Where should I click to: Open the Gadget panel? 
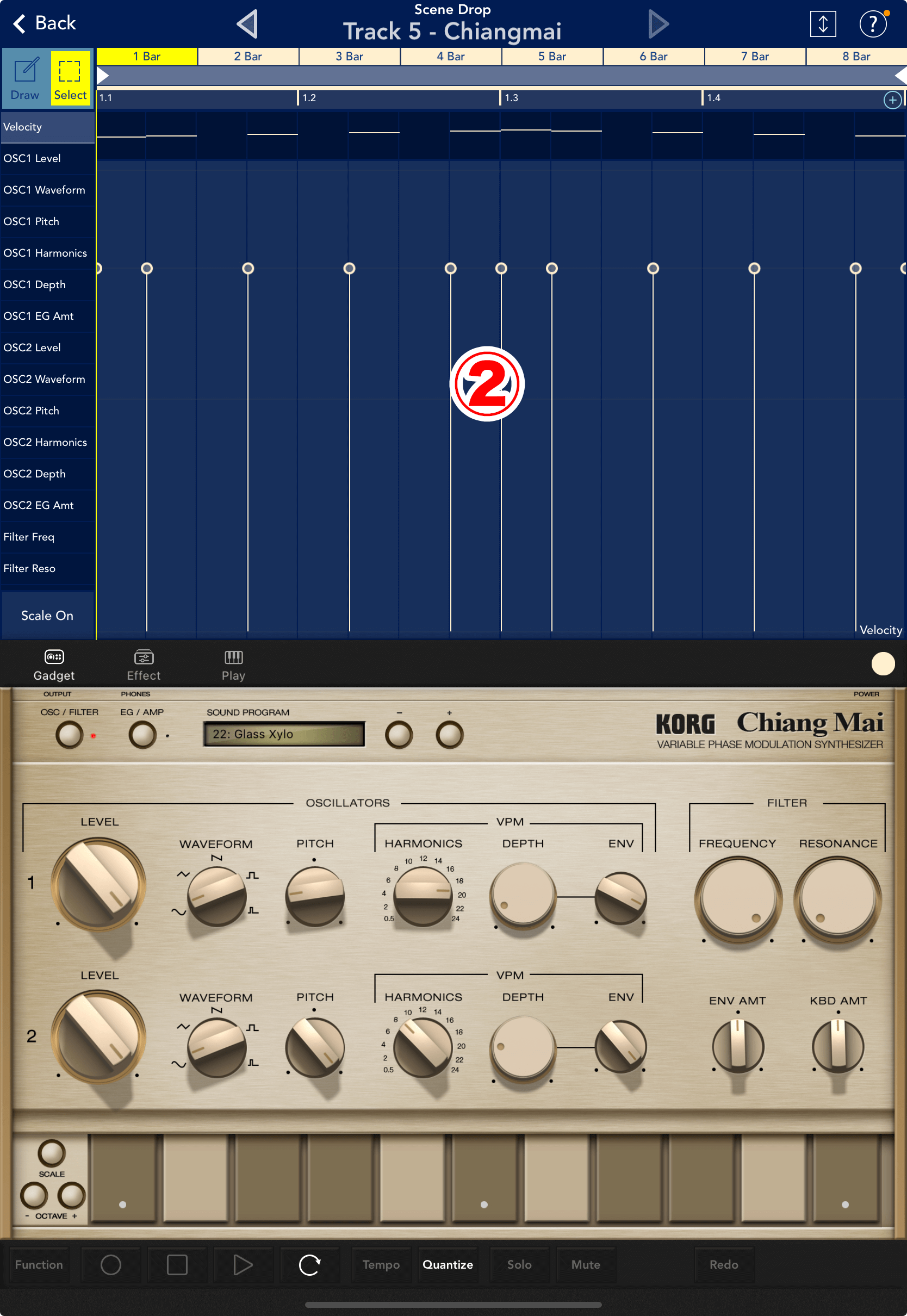coord(54,665)
